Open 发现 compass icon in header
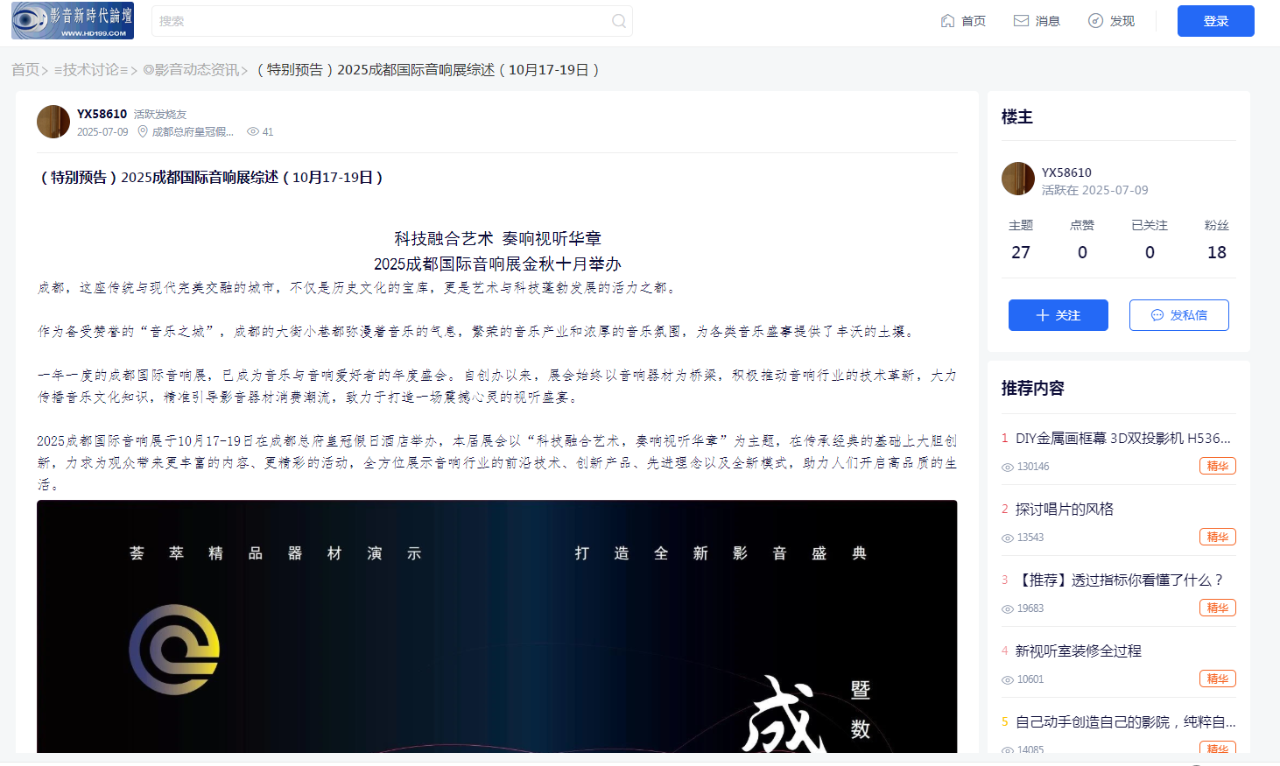 [x=1095, y=21]
